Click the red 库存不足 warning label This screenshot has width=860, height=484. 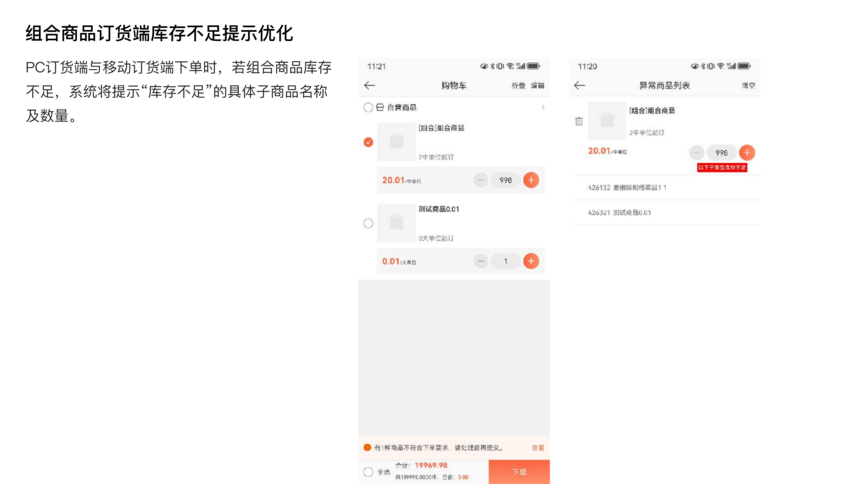(x=722, y=167)
